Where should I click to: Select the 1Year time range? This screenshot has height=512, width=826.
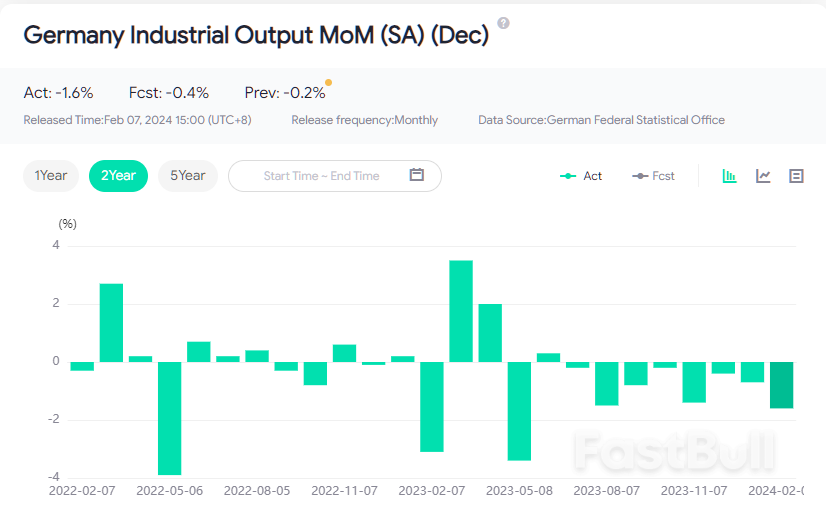(51, 176)
